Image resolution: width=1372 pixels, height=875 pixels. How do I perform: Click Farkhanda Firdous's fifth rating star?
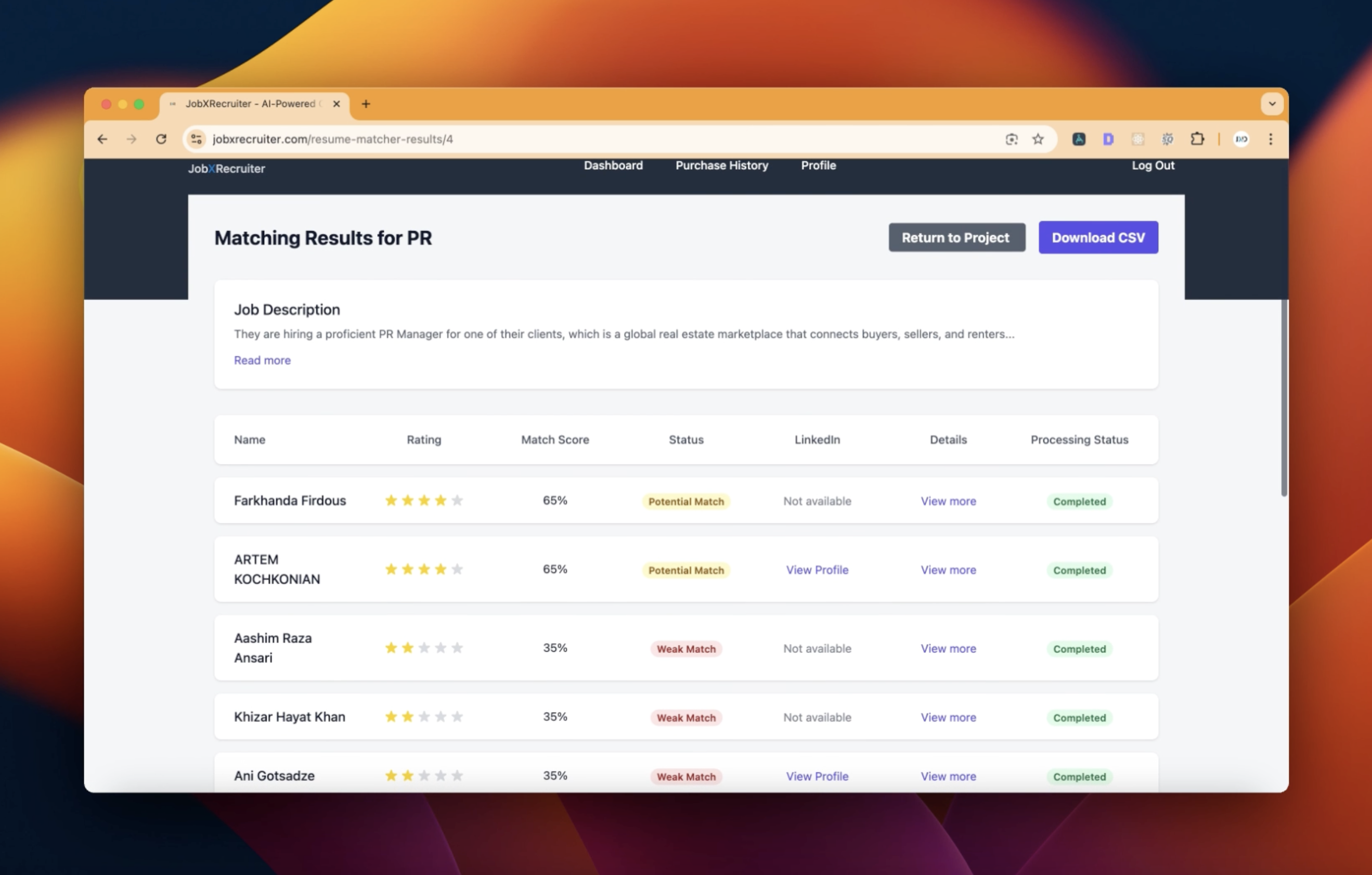tap(457, 500)
